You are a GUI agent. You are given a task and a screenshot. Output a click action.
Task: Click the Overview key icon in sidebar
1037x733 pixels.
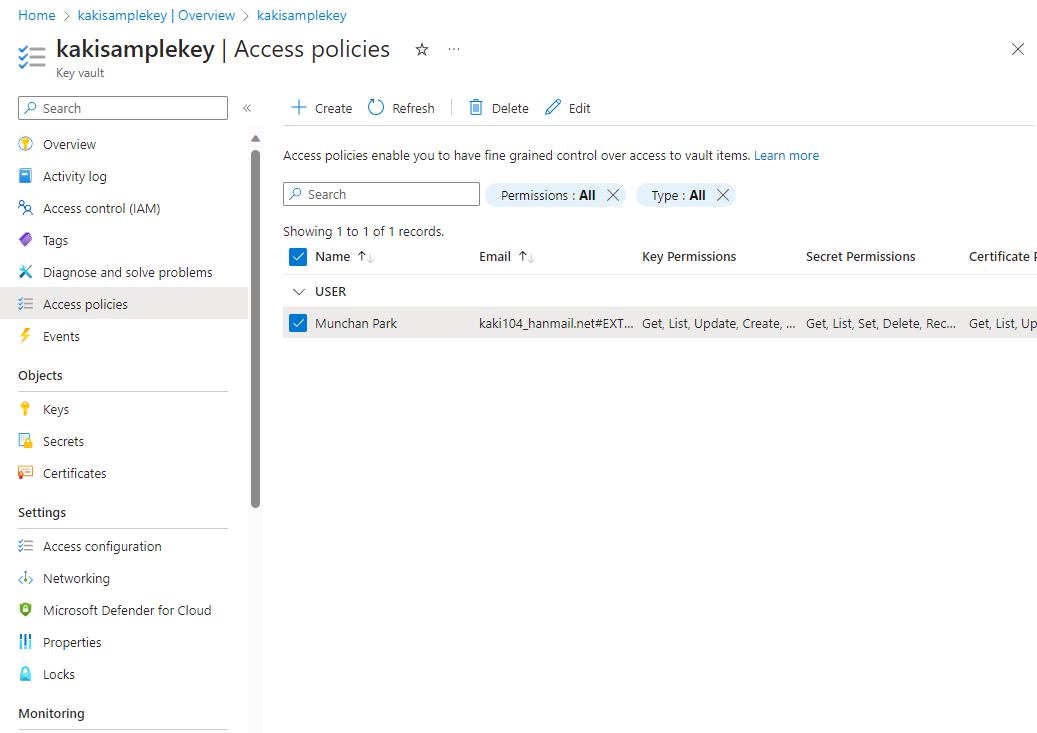coord(25,144)
